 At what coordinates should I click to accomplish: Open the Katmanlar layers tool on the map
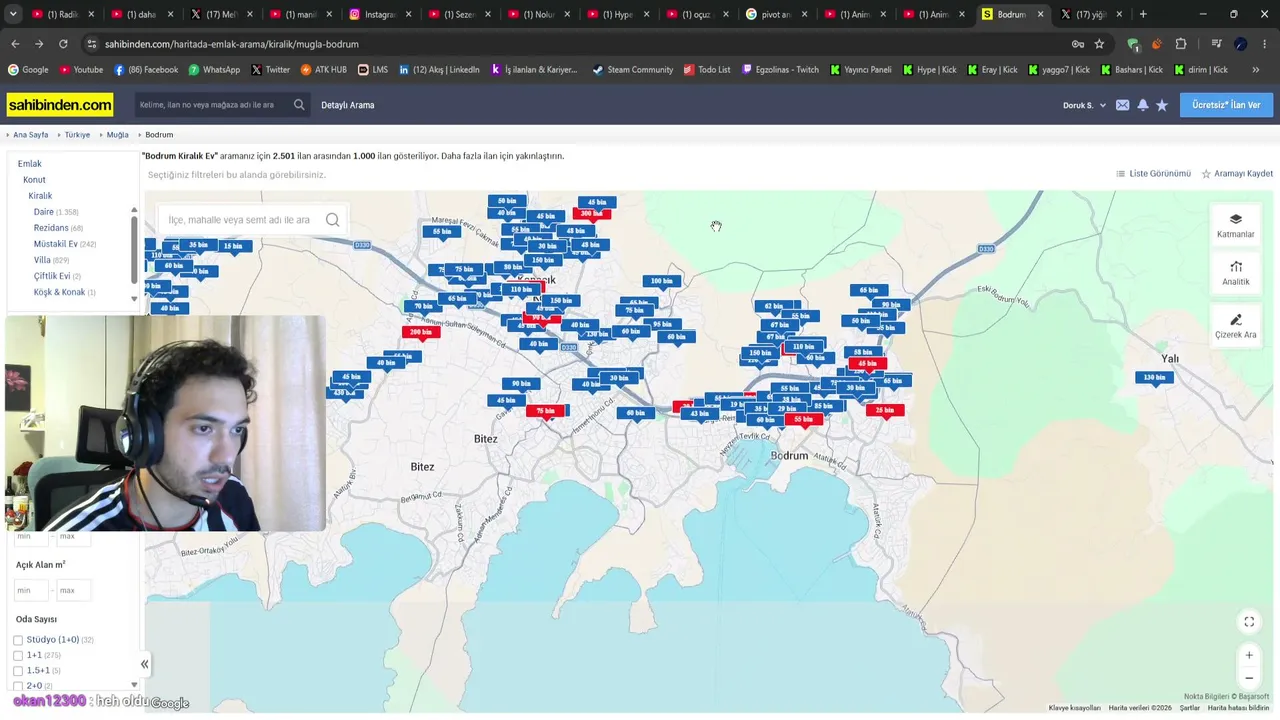[x=1235, y=225]
